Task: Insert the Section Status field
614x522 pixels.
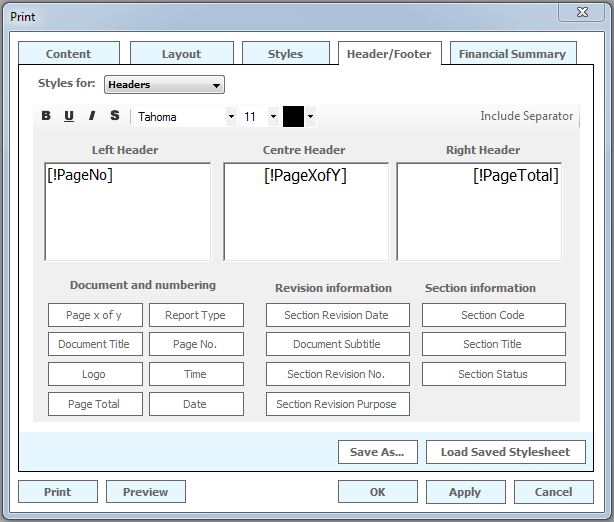Action: [x=493, y=374]
